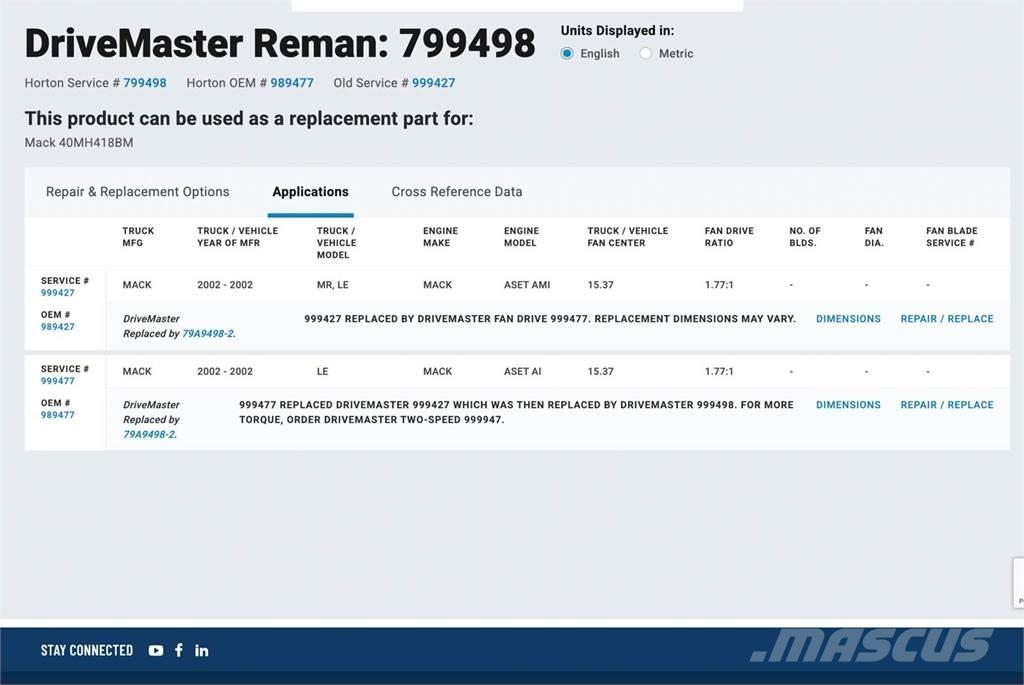Open the Cross Reference Data tab
The image size is (1024, 685).
(x=457, y=192)
